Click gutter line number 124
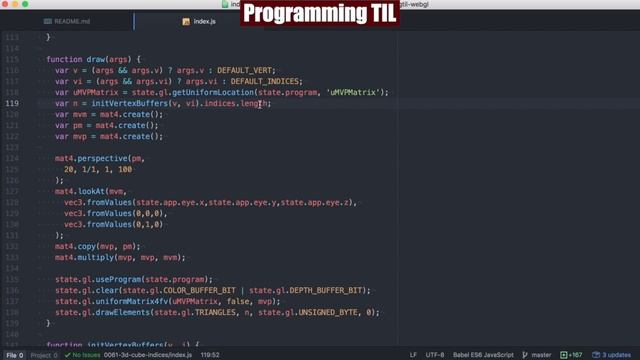Viewport: 640px width, 360px height. click(12, 158)
